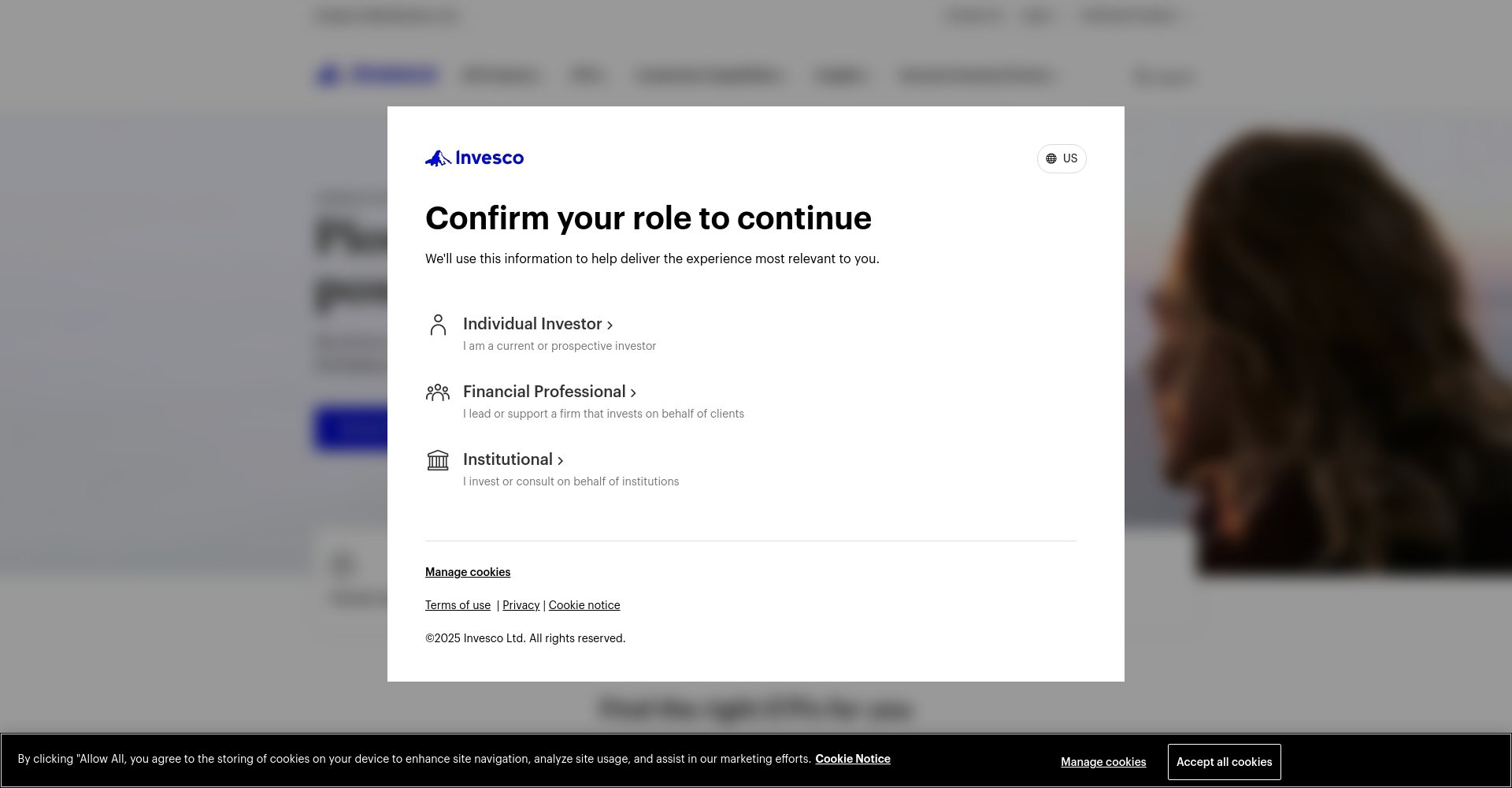Open Cookie Notice link in the cookie banner
This screenshot has height=788, width=1512.
point(853,759)
